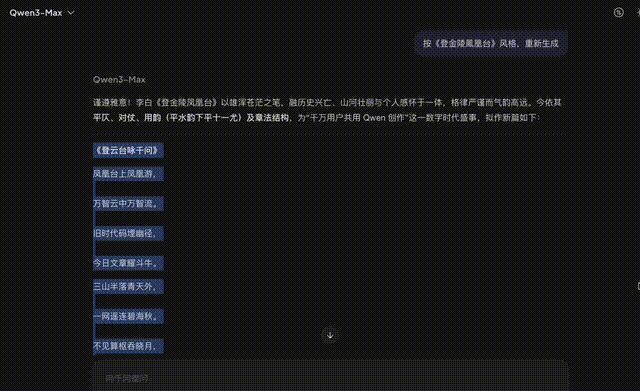Focus the 向千问提问 message input box
Image resolution: width=640 pixels, height=391 pixels.
[x=330, y=376]
